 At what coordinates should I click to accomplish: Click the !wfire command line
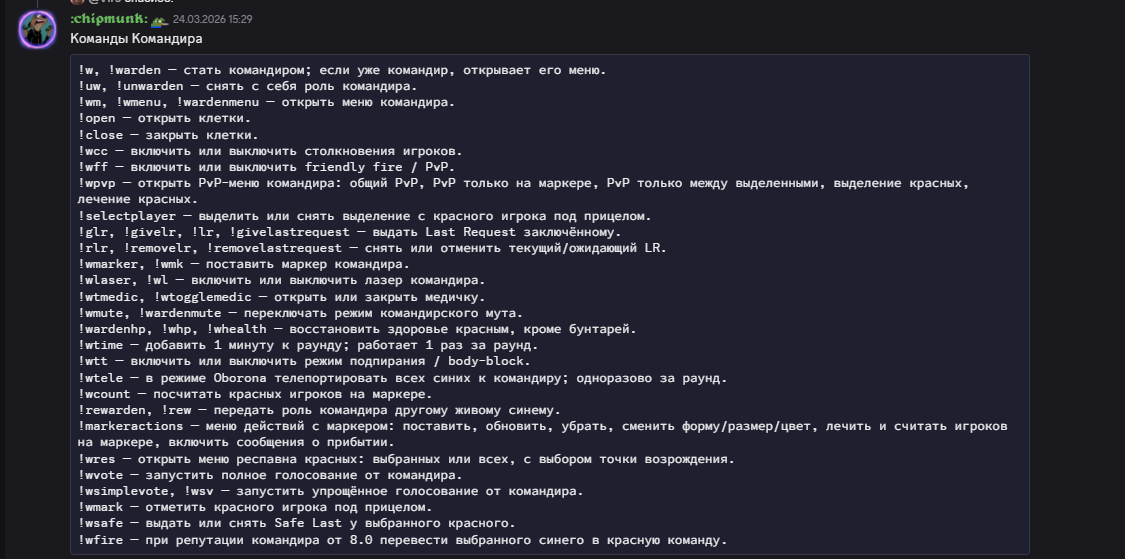[402, 540]
